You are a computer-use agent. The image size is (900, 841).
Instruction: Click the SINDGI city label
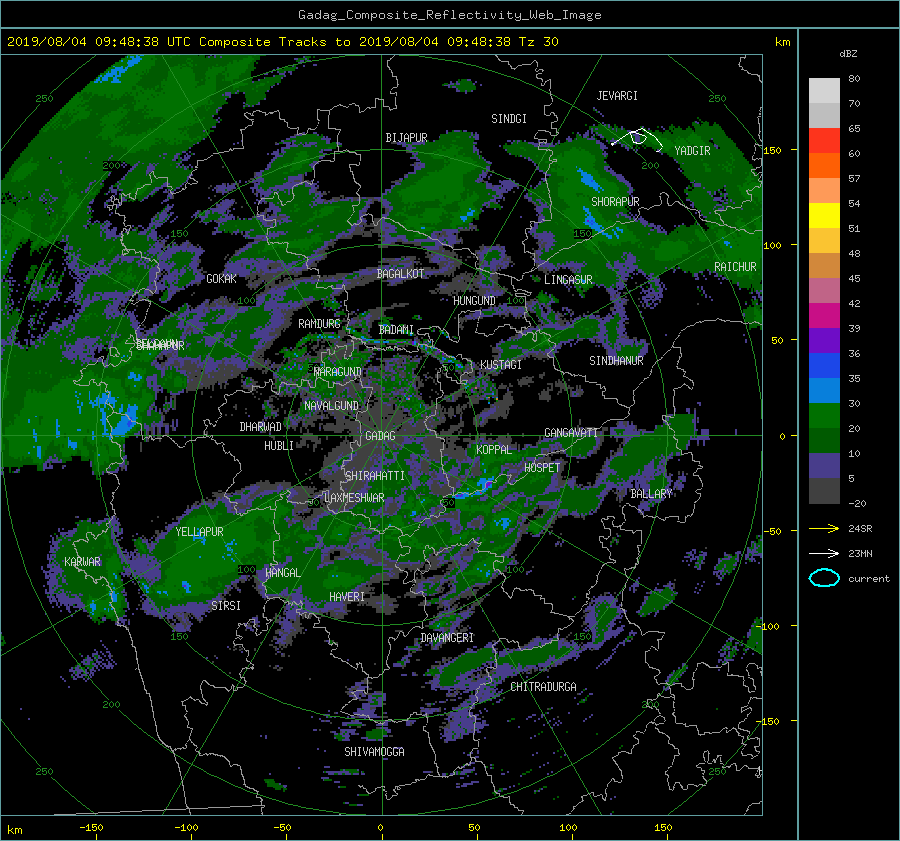click(x=509, y=119)
